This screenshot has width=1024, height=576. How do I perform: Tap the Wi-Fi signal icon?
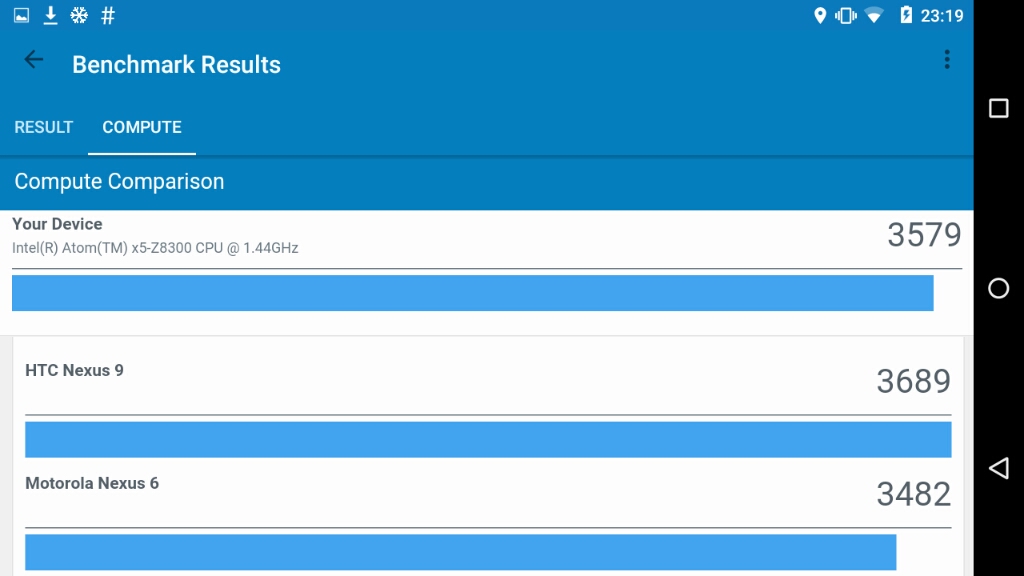[x=874, y=15]
